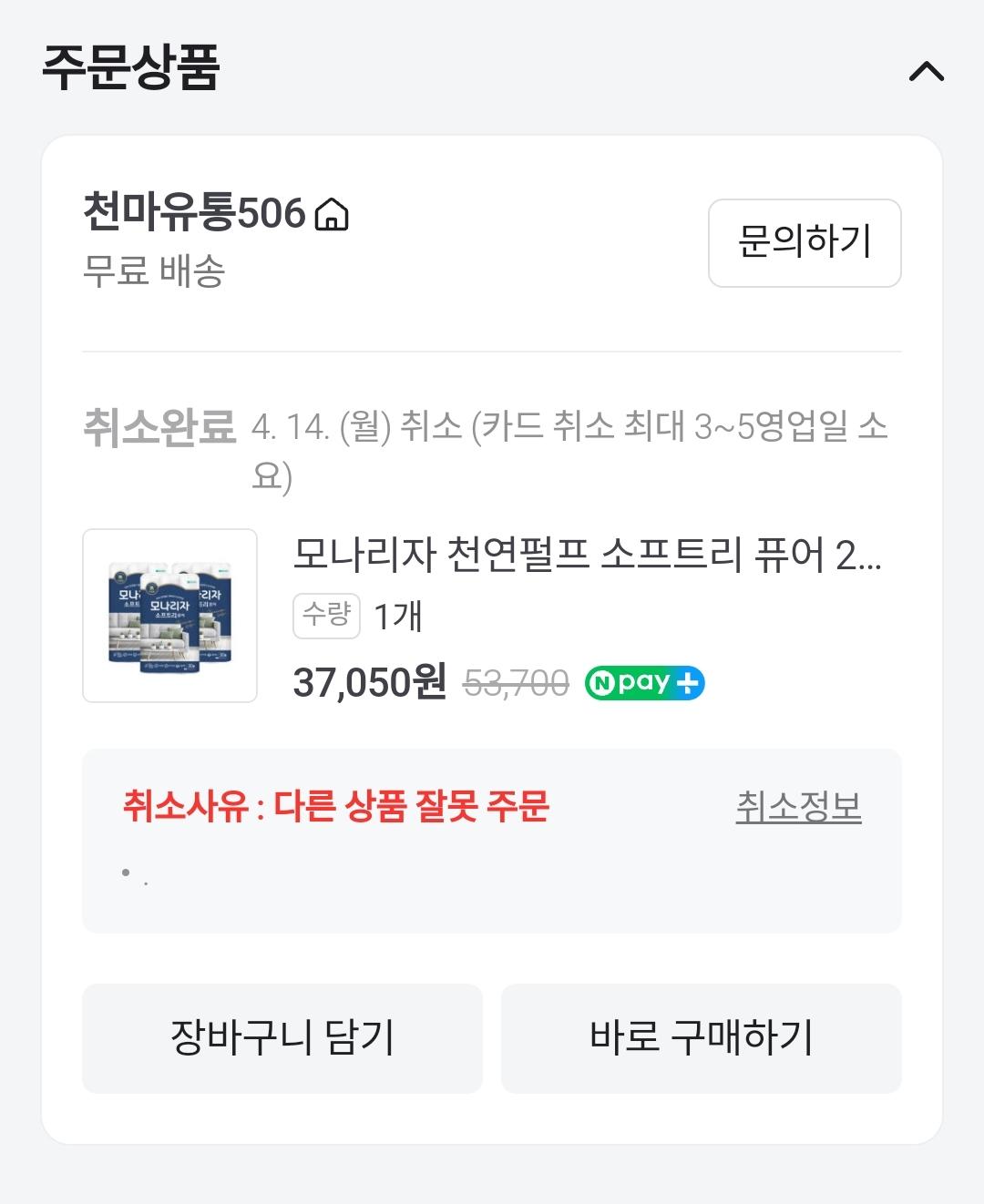
Task: Tap the 취소사유 reason text
Action: coord(336,806)
